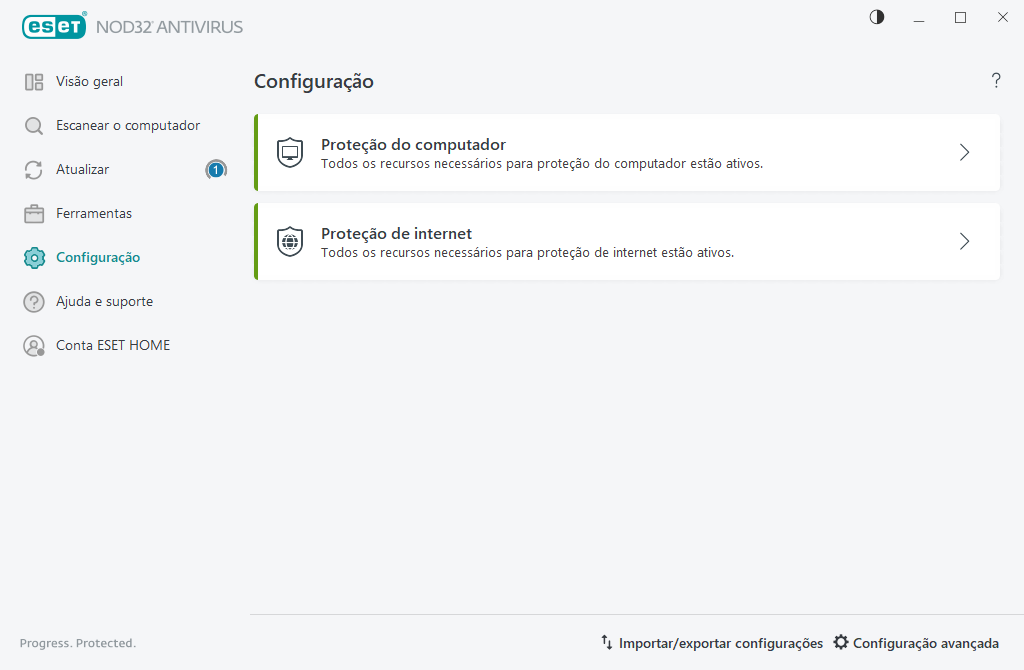Open Importar/exportar configurações
Image resolution: width=1024 pixels, height=670 pixels.
point(722,643)
